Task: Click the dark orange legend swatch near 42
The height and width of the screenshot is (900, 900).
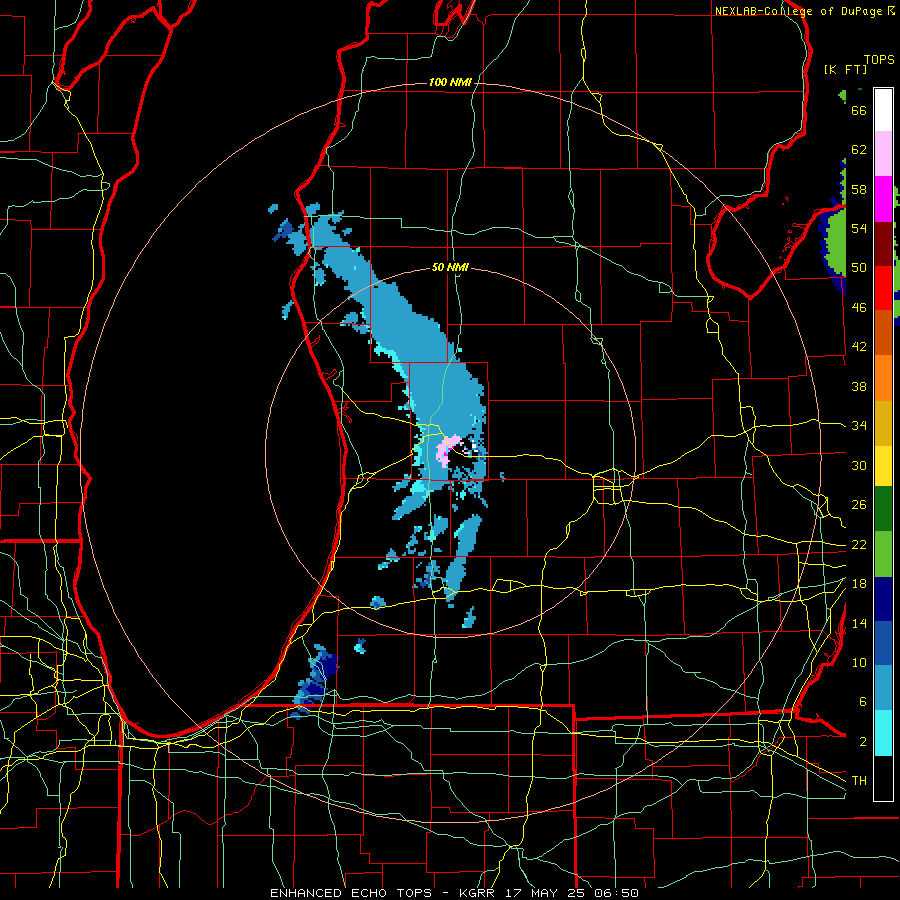Action: coord(883,332)
